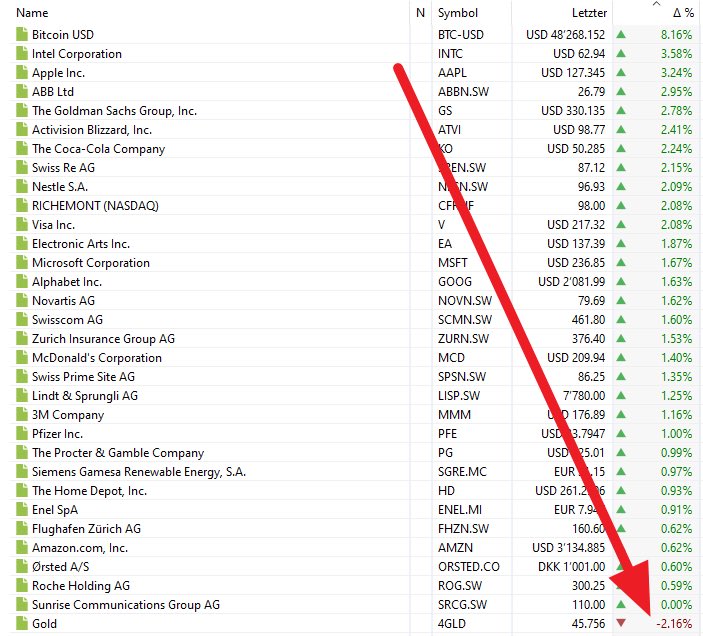The width and height of the screenshot is (703, 636).
Task: Click the Visa Inc. file icon
Action: point(22,225)
